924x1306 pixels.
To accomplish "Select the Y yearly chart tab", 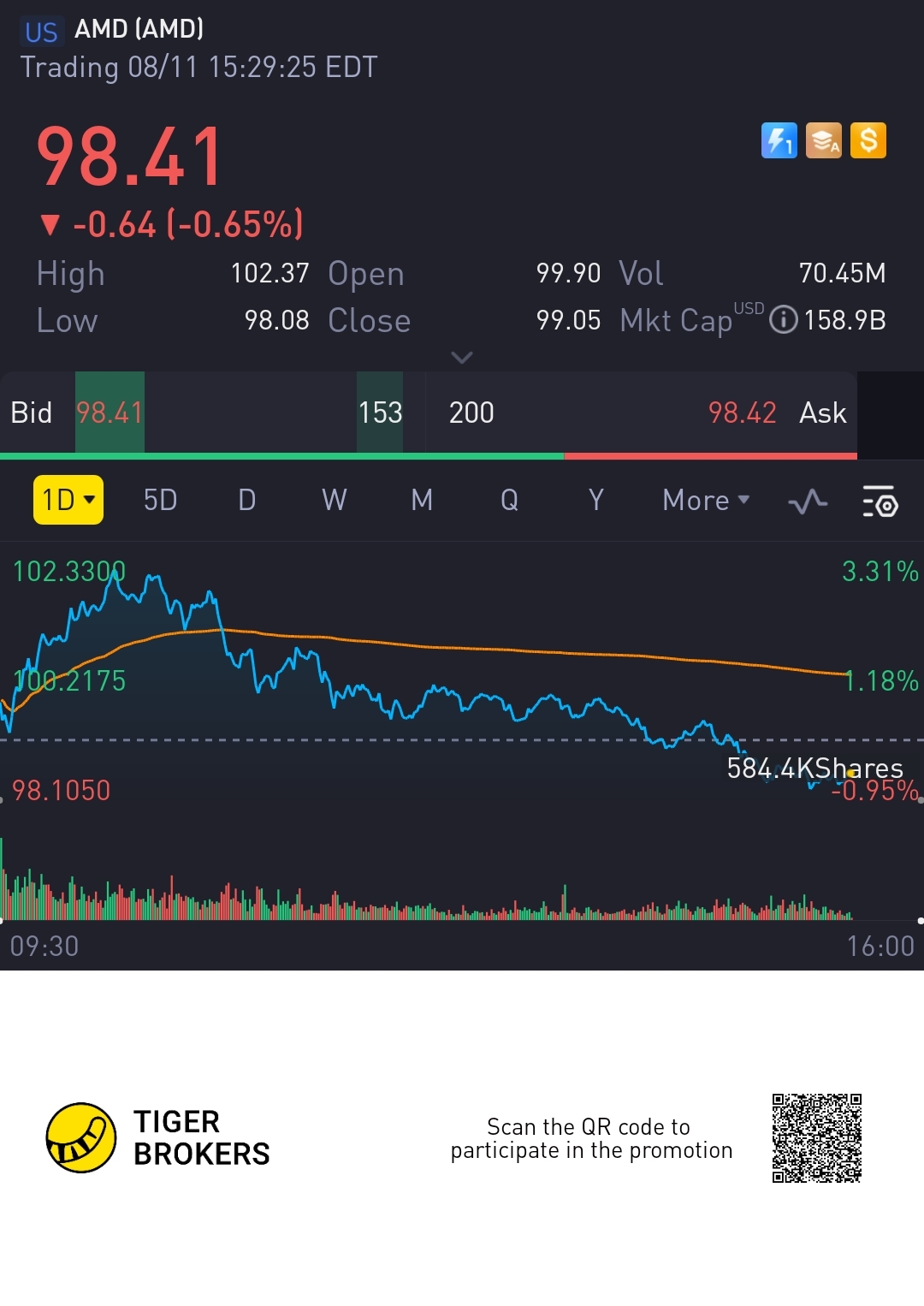I will coord(596,500).
